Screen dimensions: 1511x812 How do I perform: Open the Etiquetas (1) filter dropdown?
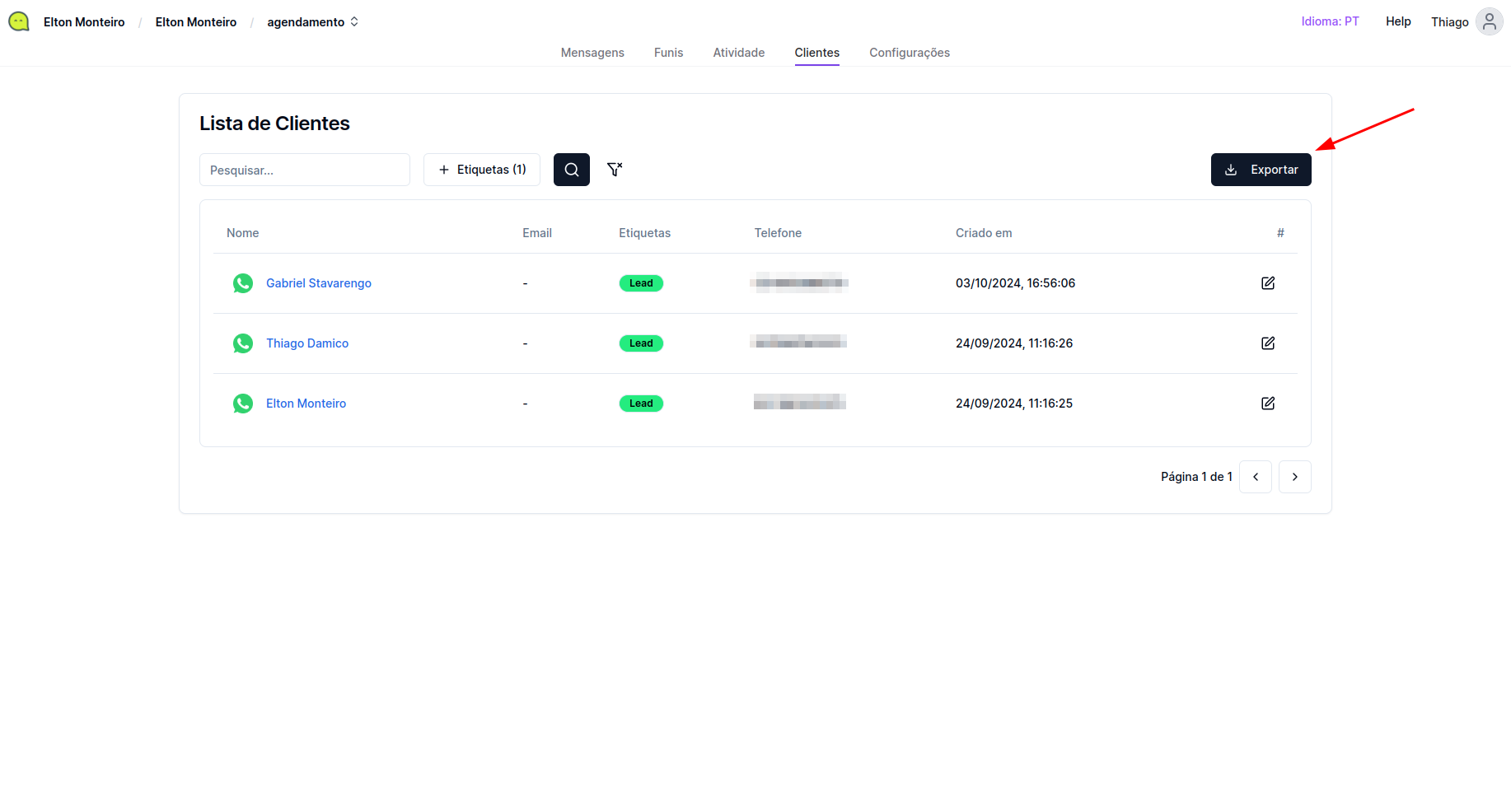pos(482,170)
